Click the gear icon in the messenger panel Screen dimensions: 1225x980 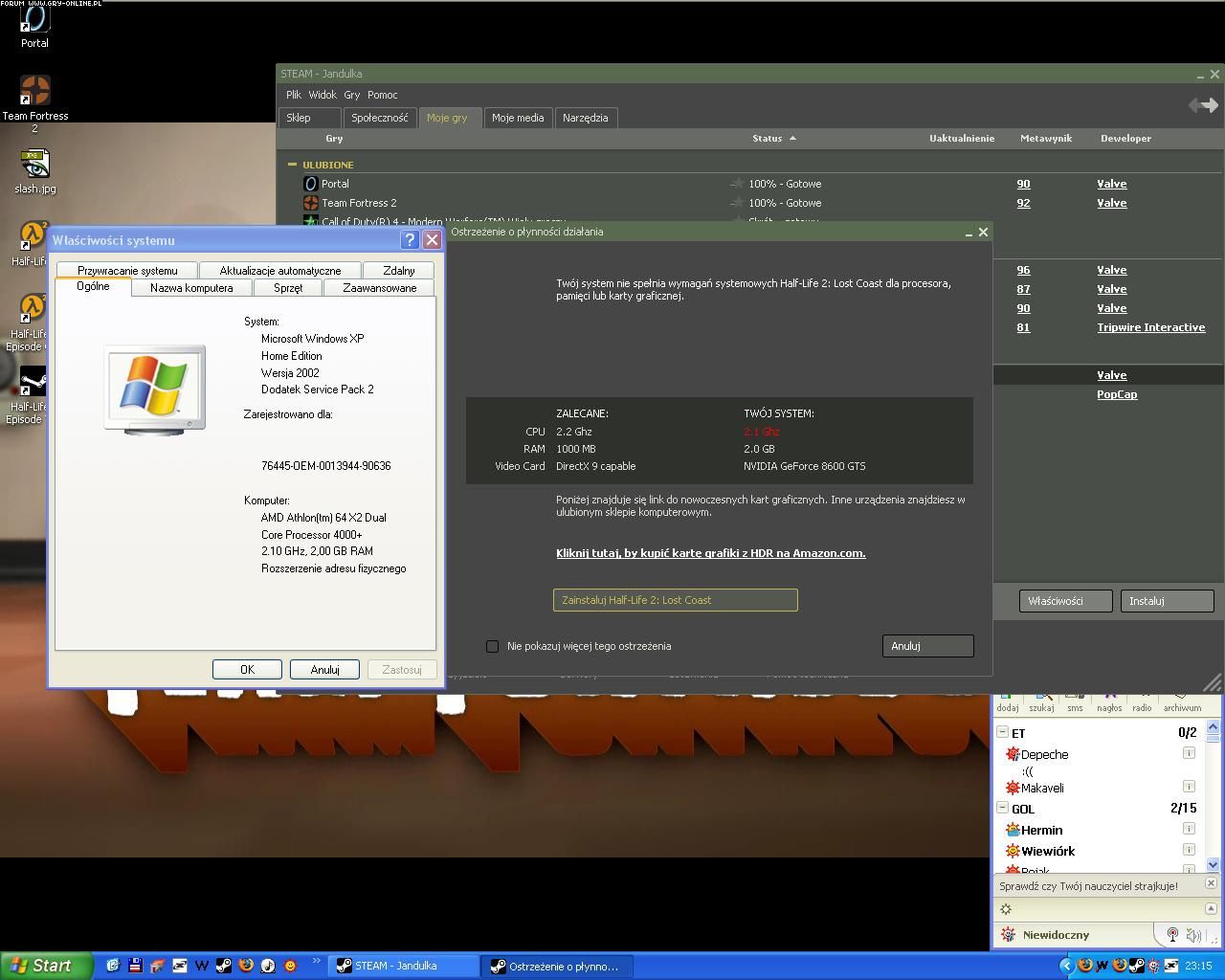coord(1006,909)
